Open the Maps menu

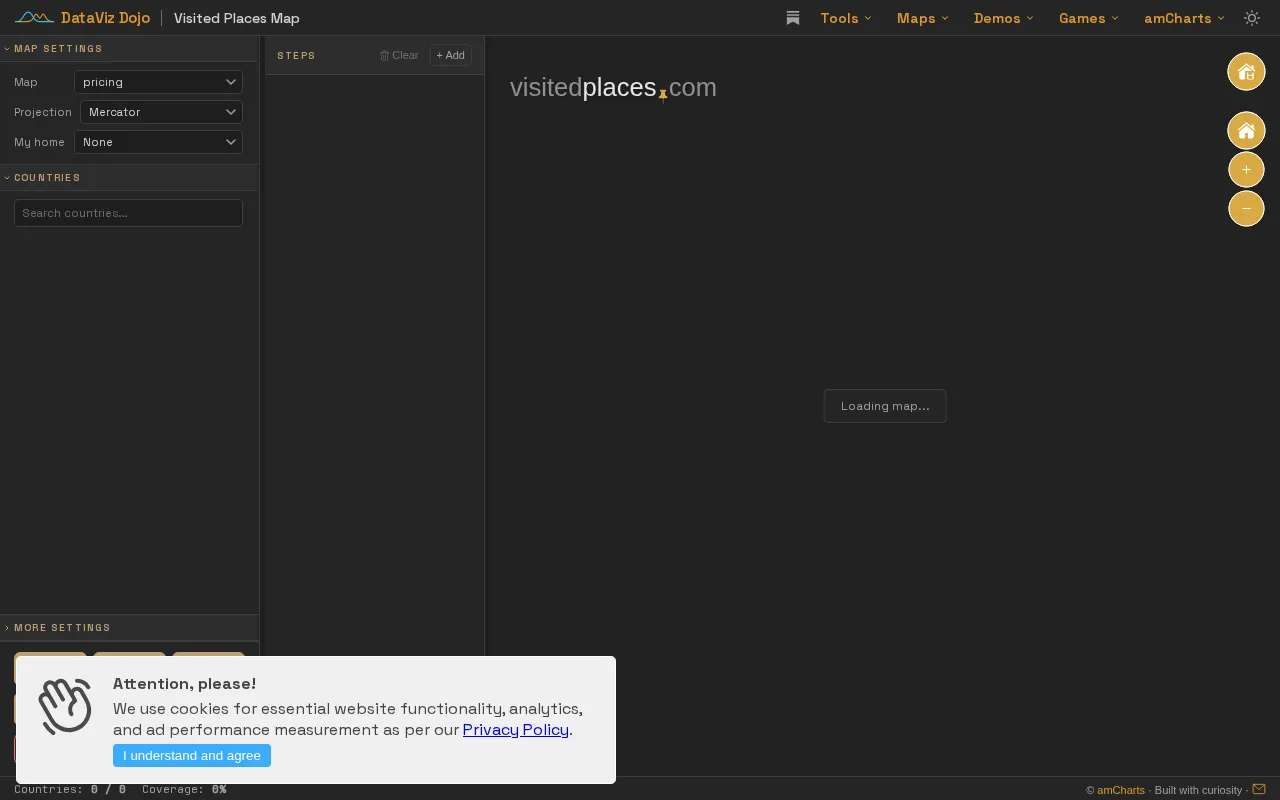[922, 18]
